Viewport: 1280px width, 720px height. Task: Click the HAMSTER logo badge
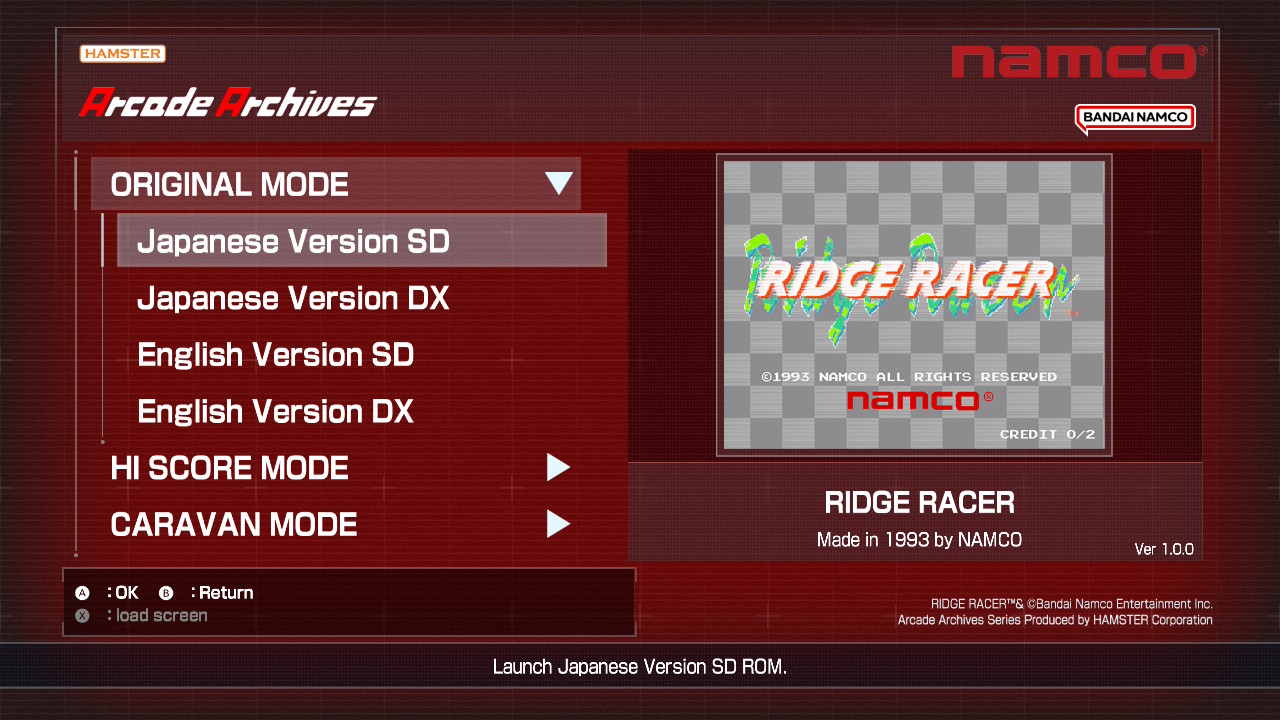(x=123, y=54)
